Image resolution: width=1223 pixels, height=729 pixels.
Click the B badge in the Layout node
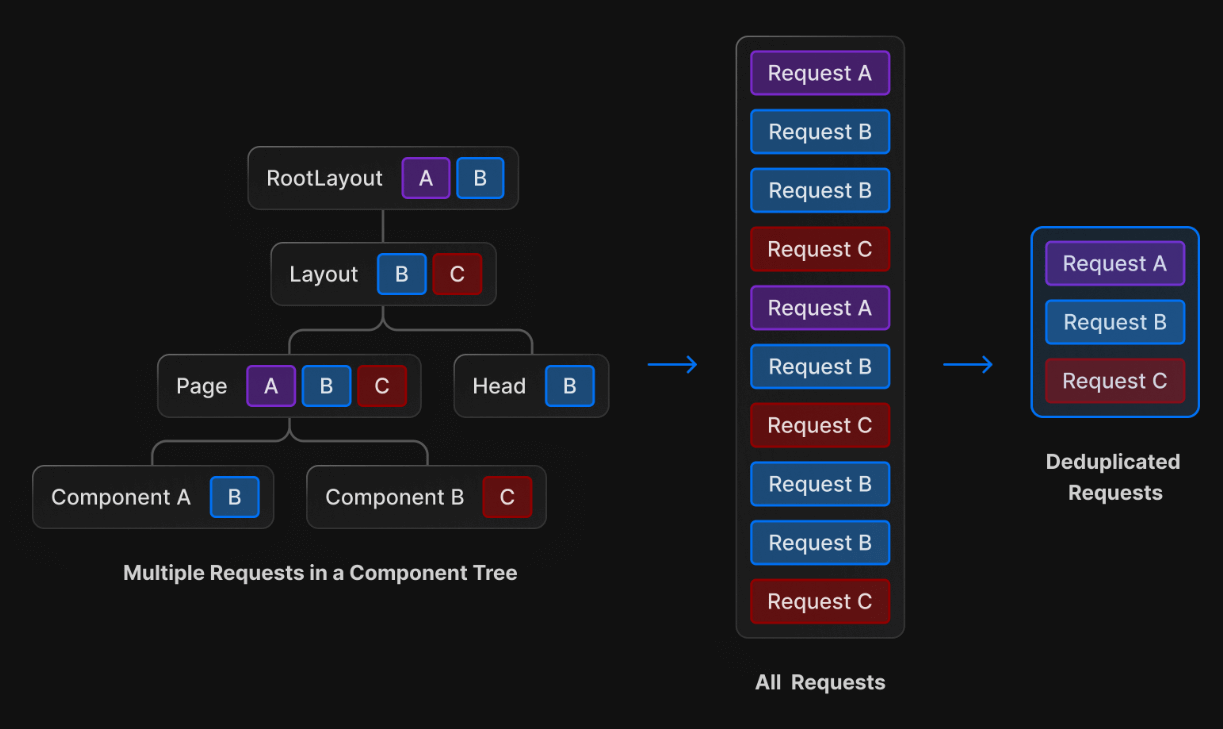click(x=402, y=274)
